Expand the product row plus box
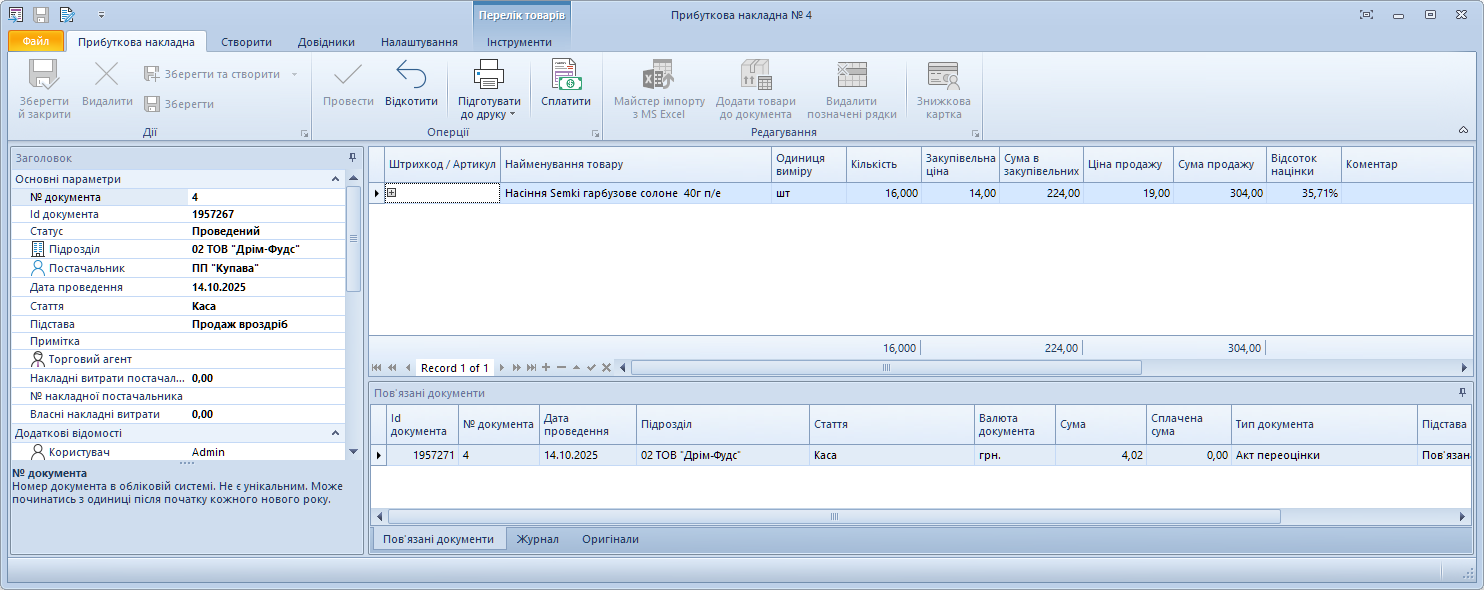The height and width of the screenshot is (590, 1484). point(393,193)
